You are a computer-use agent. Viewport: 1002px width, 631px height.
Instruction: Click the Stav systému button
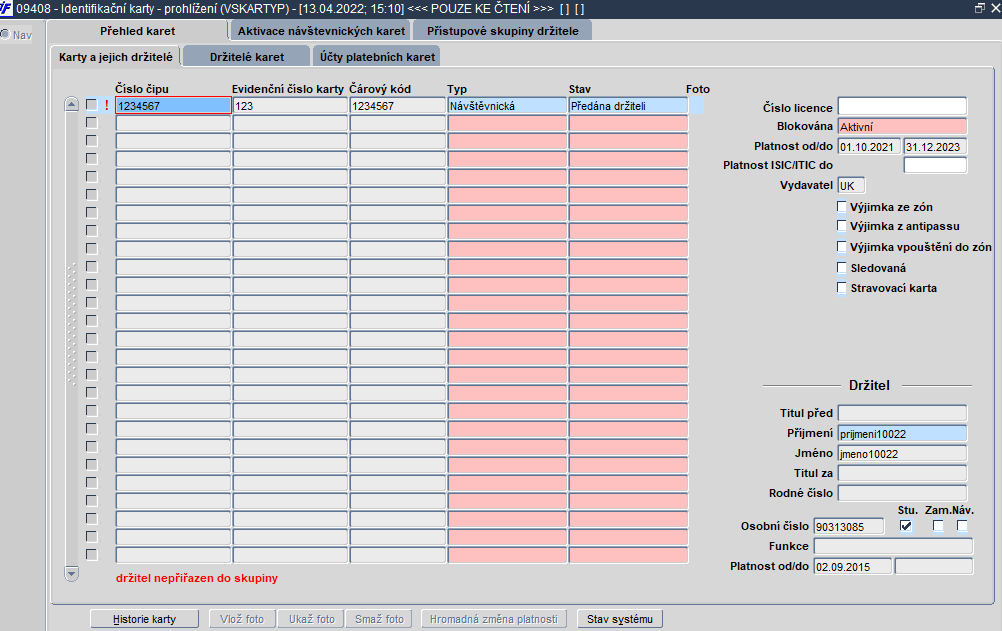coord(620,619)
